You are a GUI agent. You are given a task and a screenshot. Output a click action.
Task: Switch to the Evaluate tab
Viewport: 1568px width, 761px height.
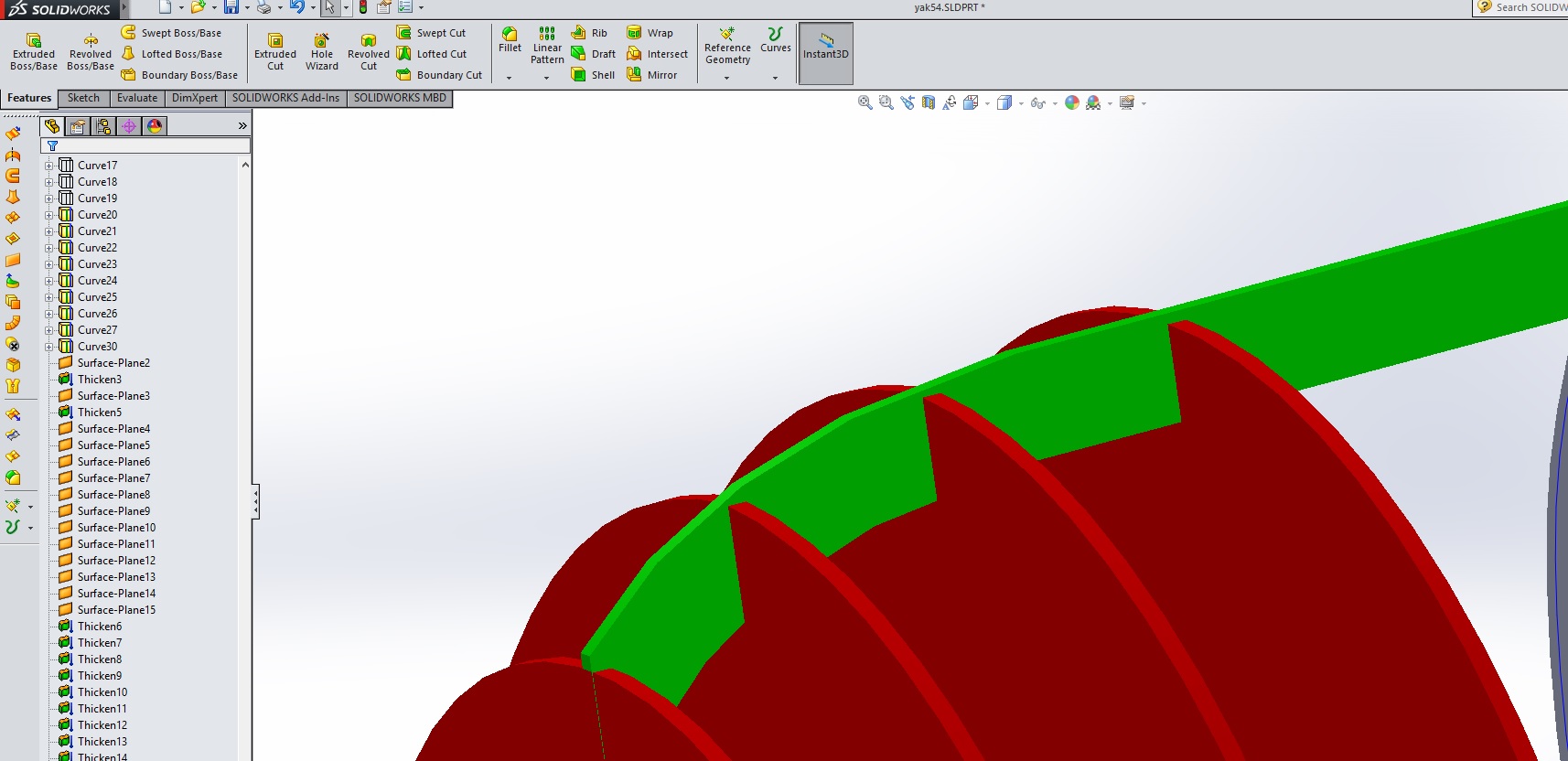[137, 98]
